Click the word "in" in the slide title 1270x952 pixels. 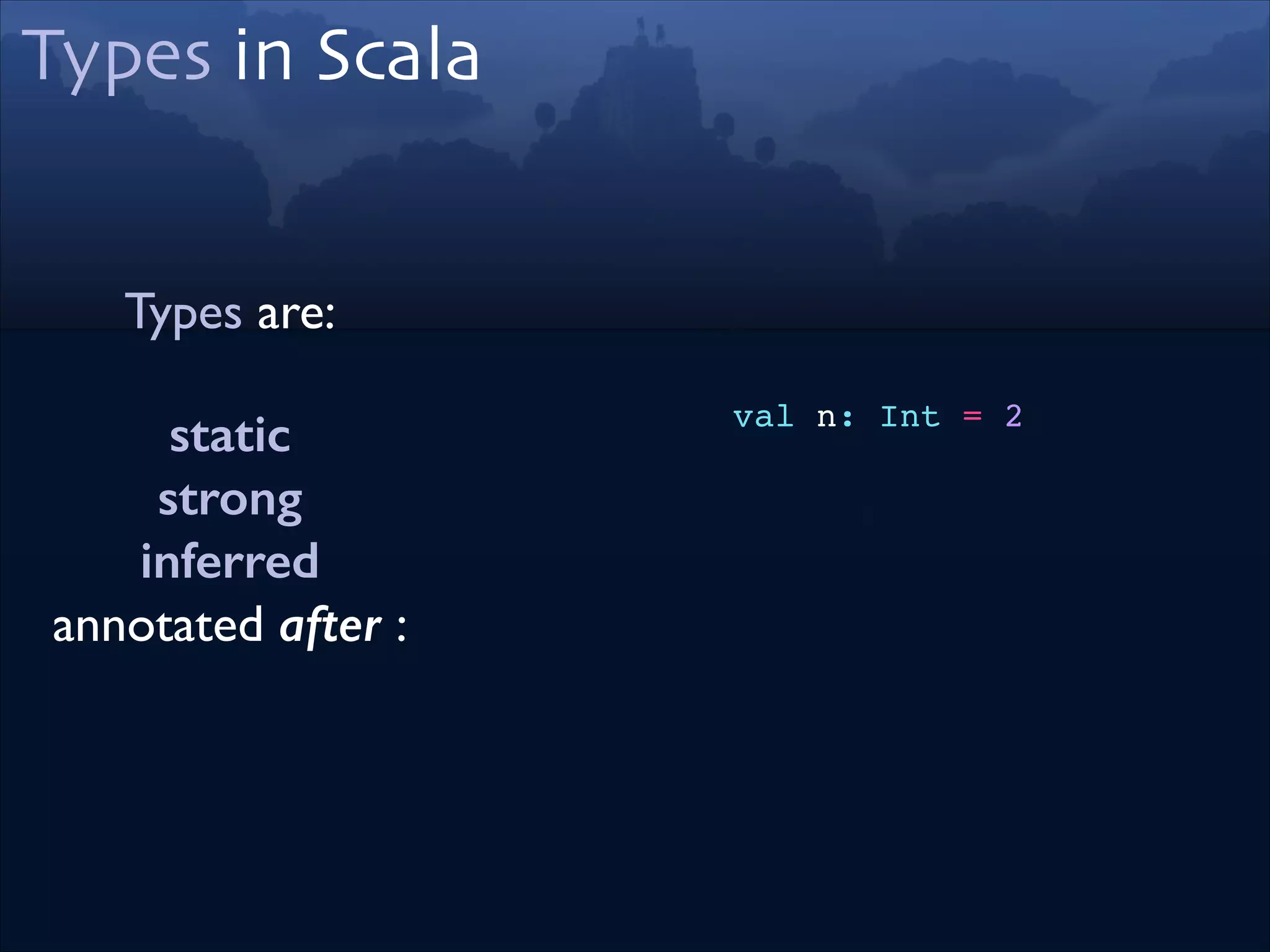click(x=264, y=57)
